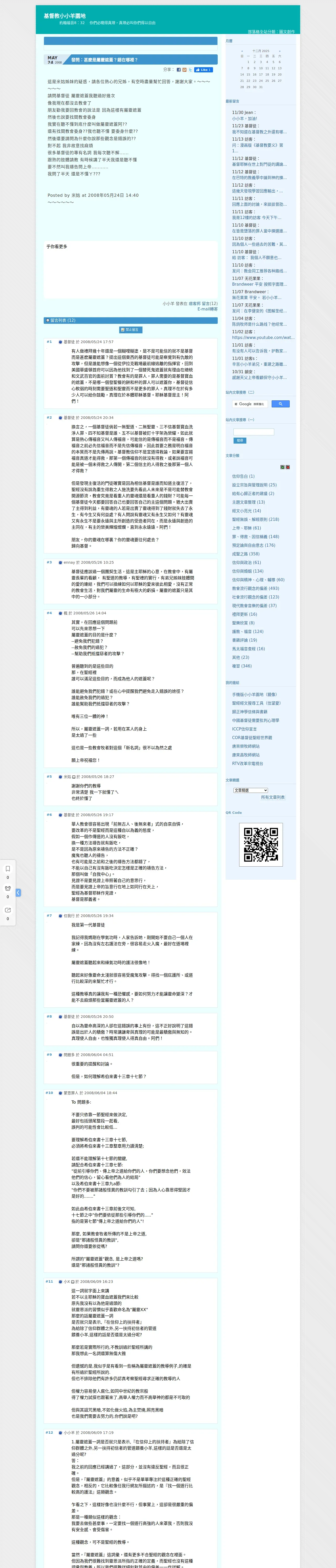
Task: Click the comment number #4 label
Action: 49,613
